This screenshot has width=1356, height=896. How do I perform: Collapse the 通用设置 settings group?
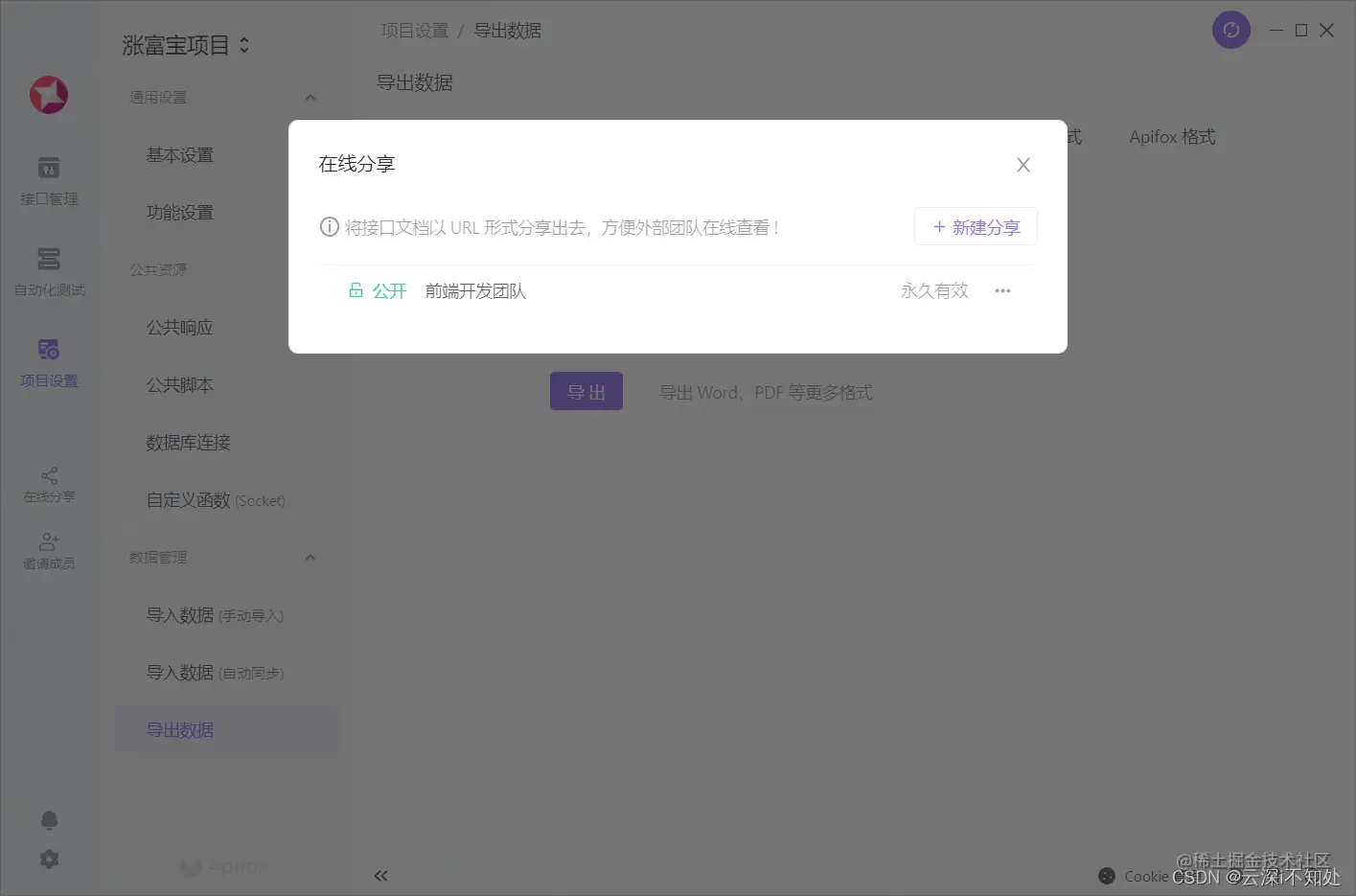[310, 97]
